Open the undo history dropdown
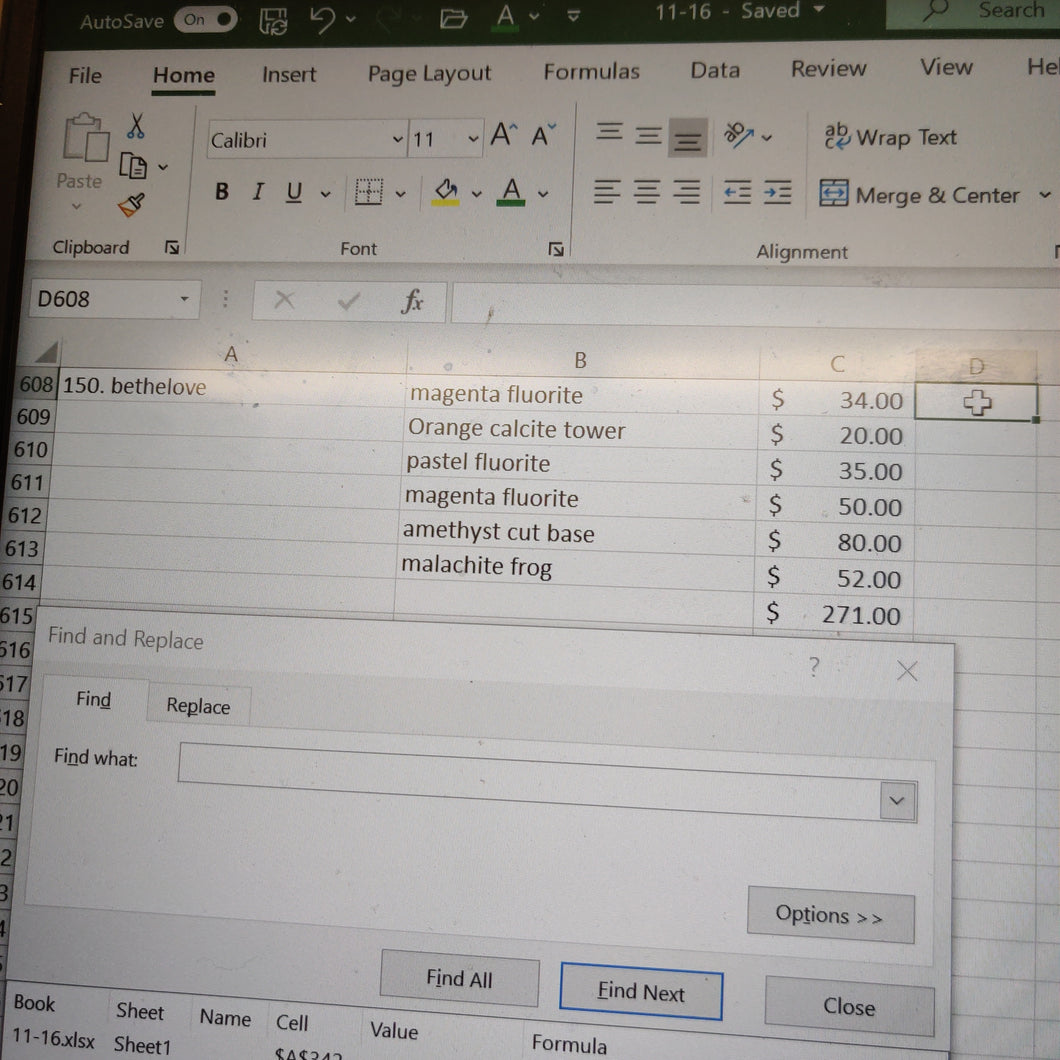The width and height of the screenshot is (1060, 1060). pyautogui.click(x=350, y=19)
